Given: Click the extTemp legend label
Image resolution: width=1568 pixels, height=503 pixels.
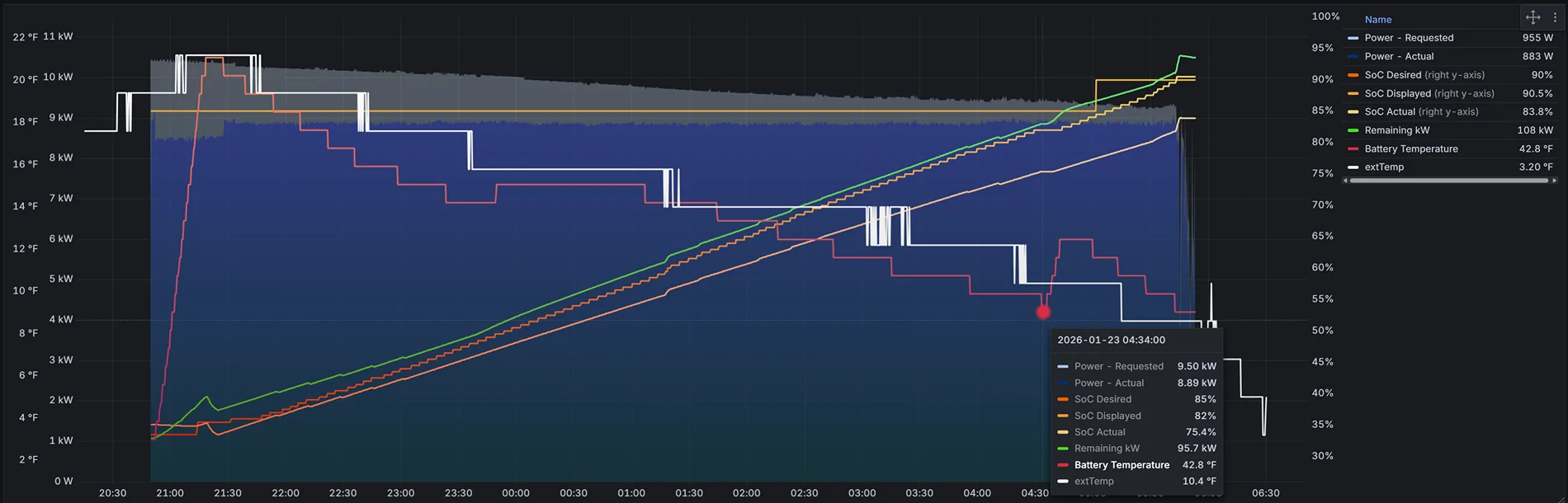Looking at the screenshot, I should 1384,167.
